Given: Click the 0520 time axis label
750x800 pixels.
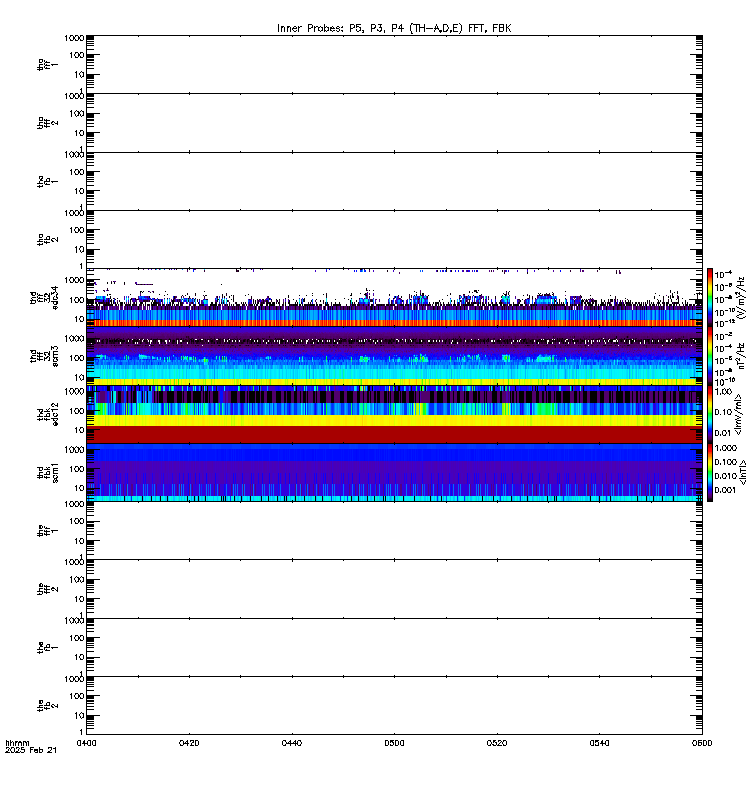Looking at the screenshot, I should coord(497,743).
